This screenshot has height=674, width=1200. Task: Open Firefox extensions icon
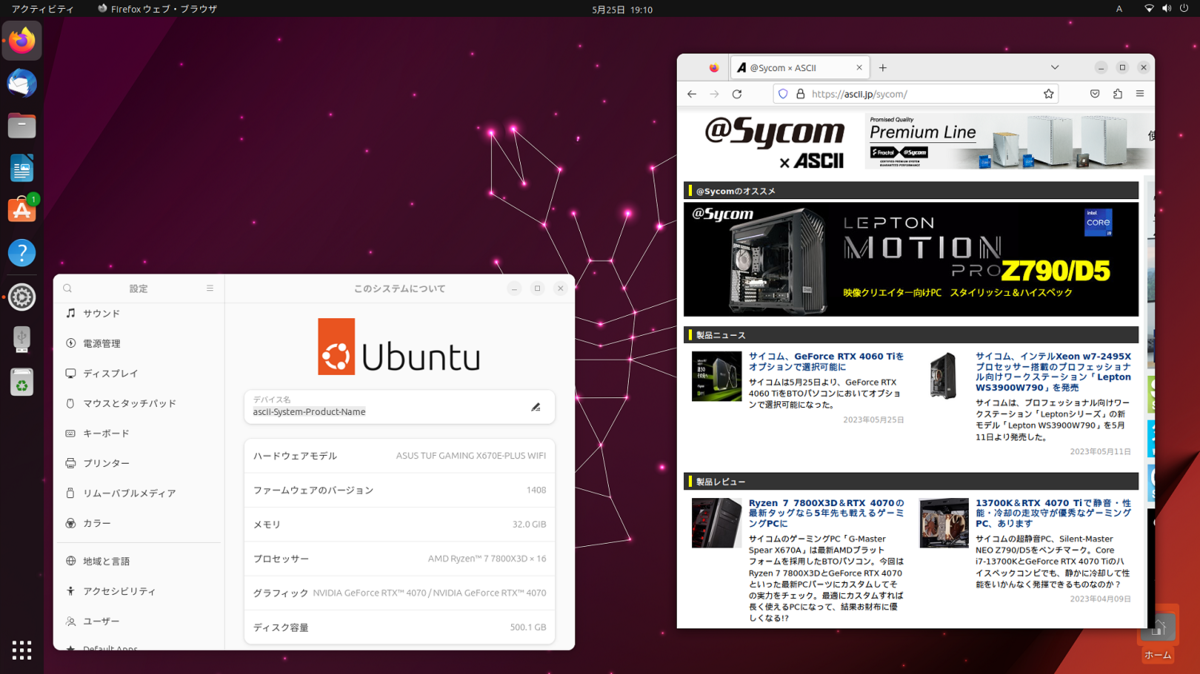(1117, 94)
